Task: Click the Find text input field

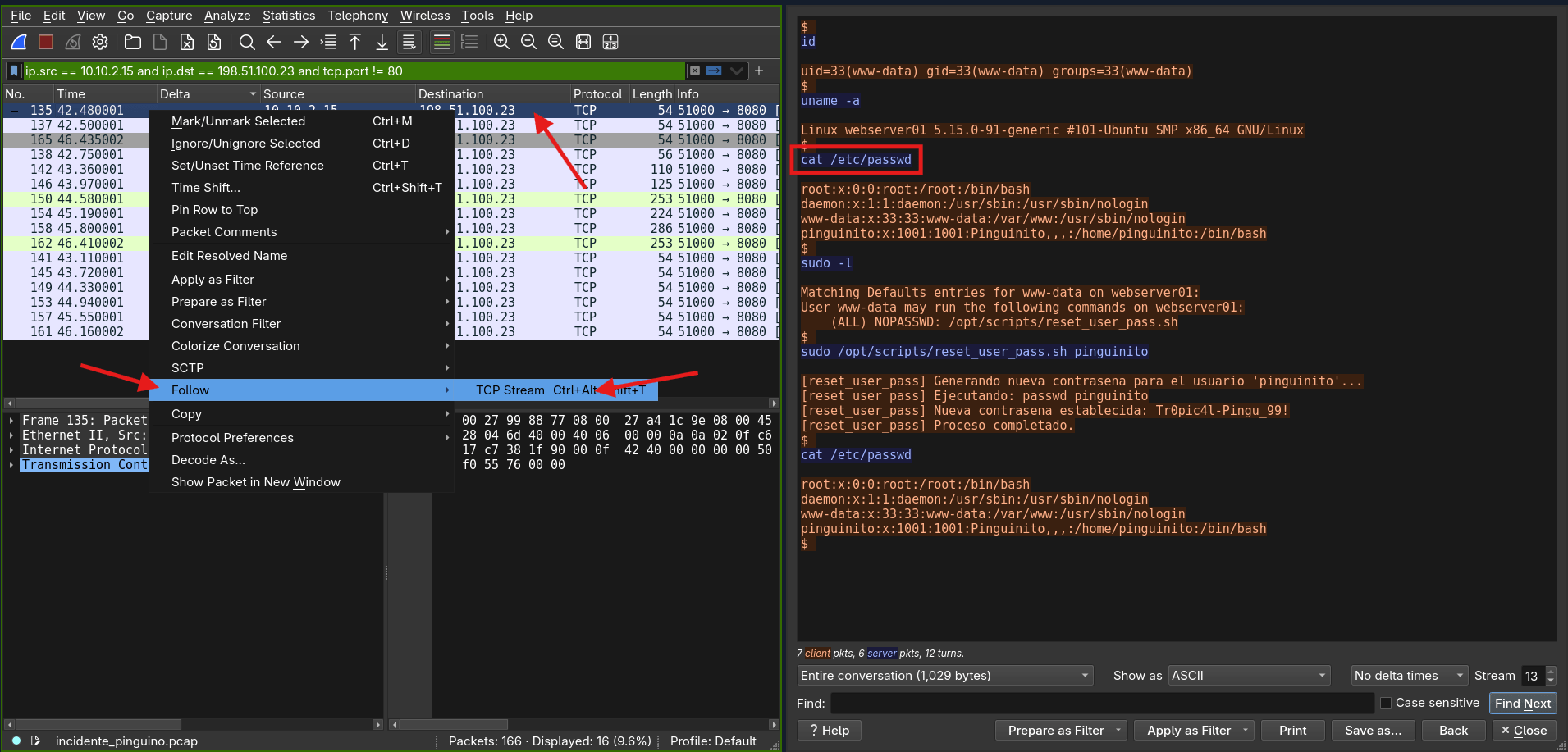Action: click(1101, 703)
